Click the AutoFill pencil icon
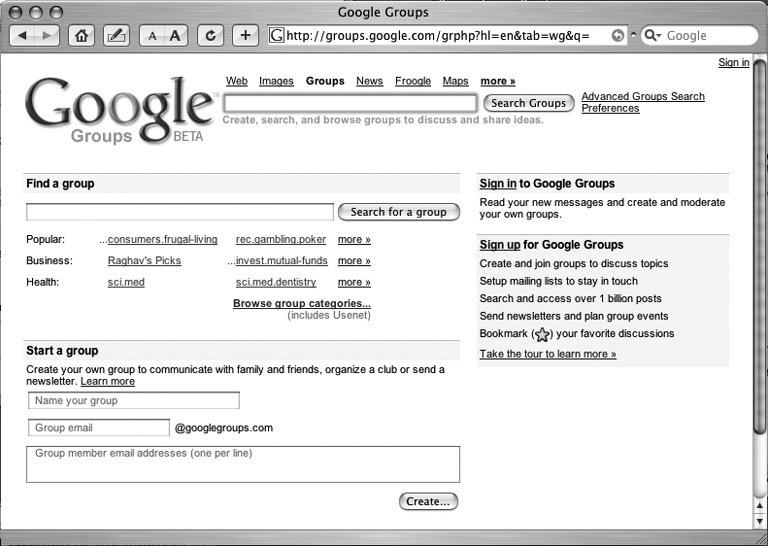Image resolution: width=768 pixels, height=546 pixels. point(116,35)
